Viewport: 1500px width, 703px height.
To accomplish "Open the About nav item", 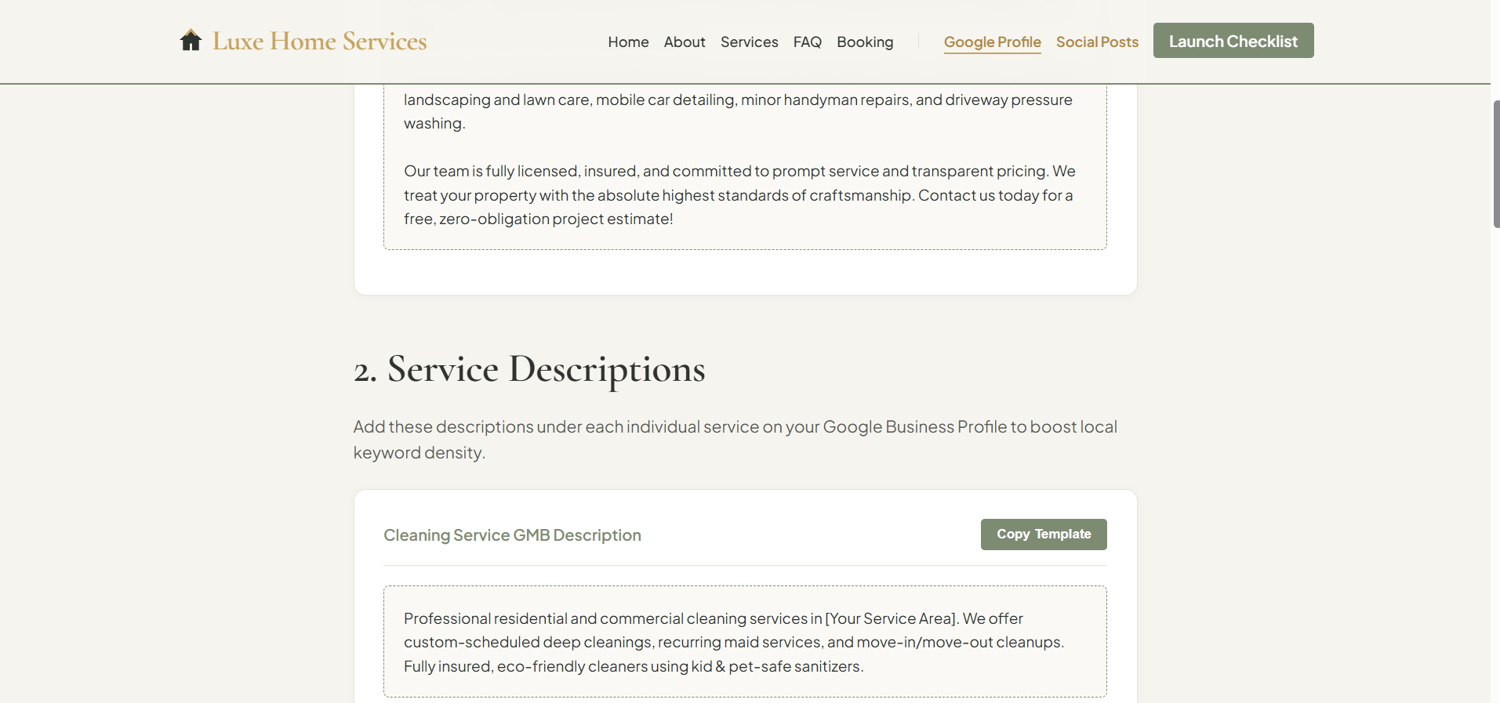I will 684,42.
